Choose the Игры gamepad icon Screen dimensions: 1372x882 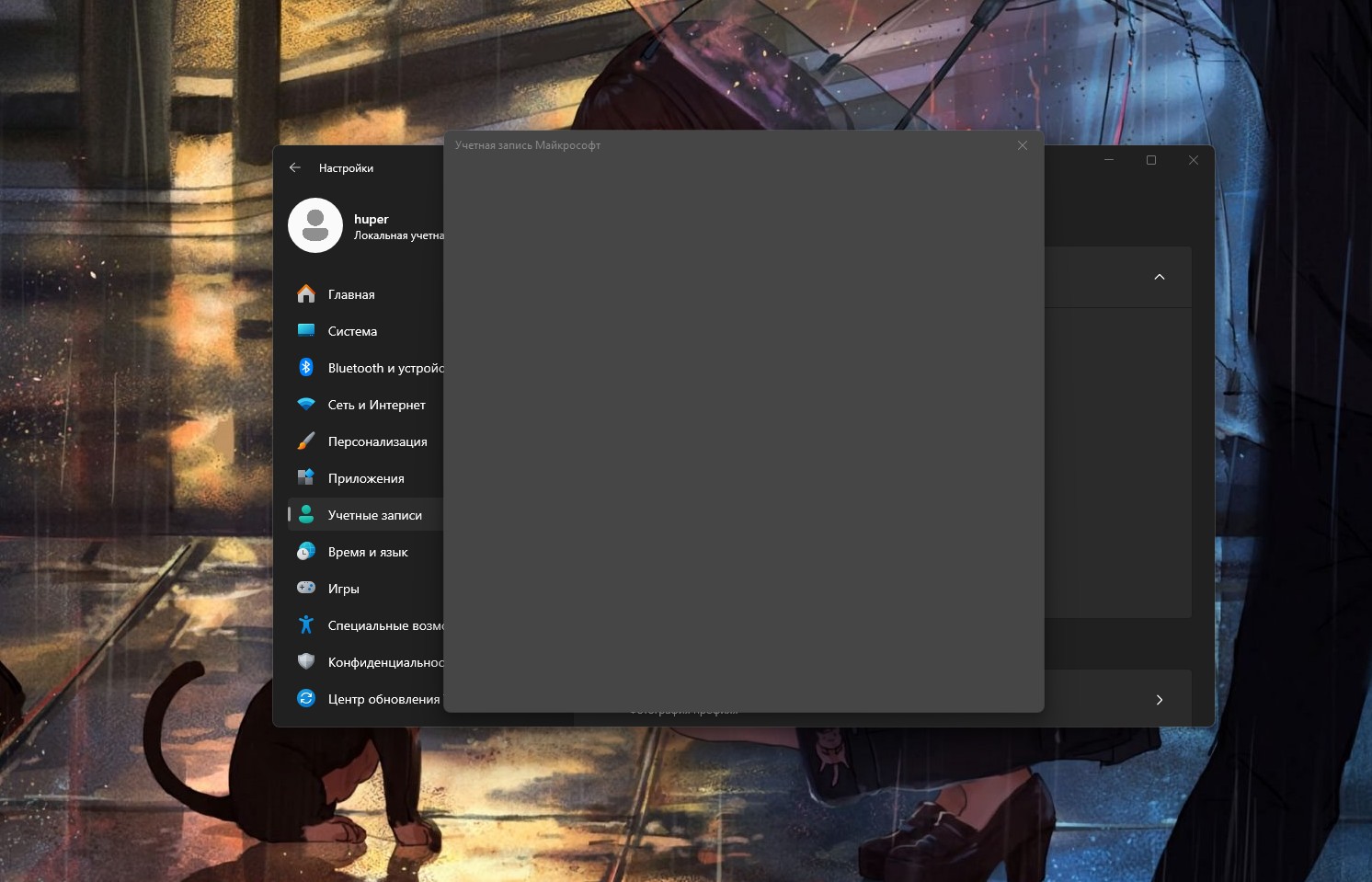306,589
